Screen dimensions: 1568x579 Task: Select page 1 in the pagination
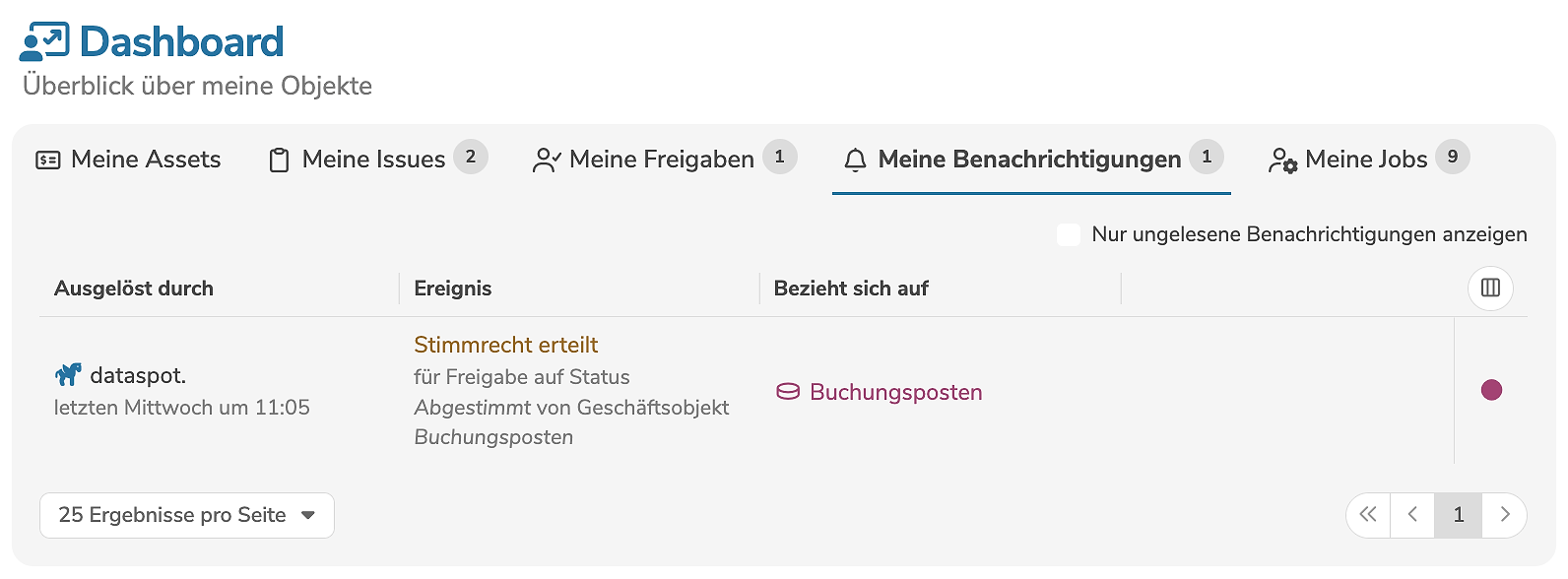[x=1459, y=514]
